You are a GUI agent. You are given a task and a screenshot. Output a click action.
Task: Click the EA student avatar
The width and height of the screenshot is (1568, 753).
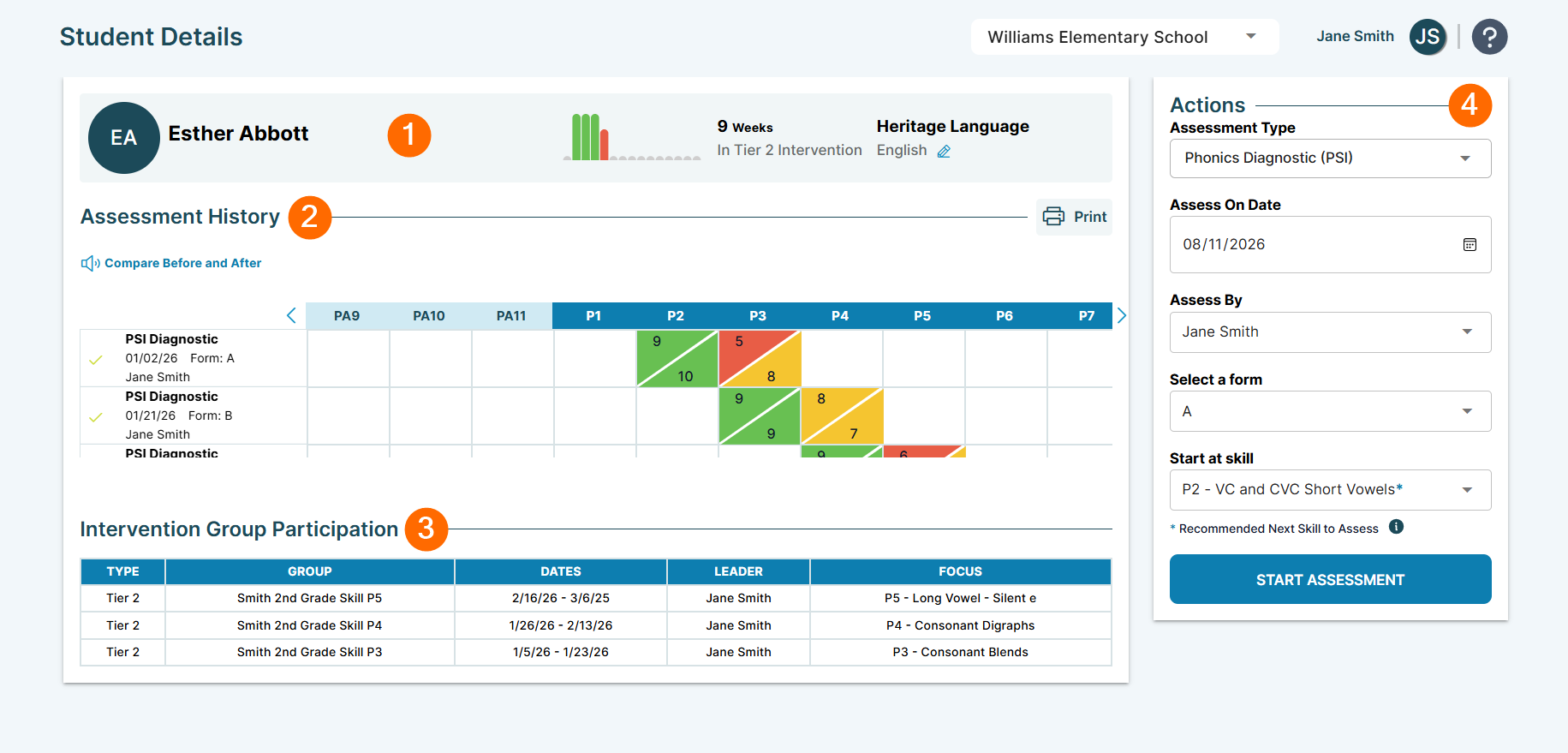pos(124,138)
